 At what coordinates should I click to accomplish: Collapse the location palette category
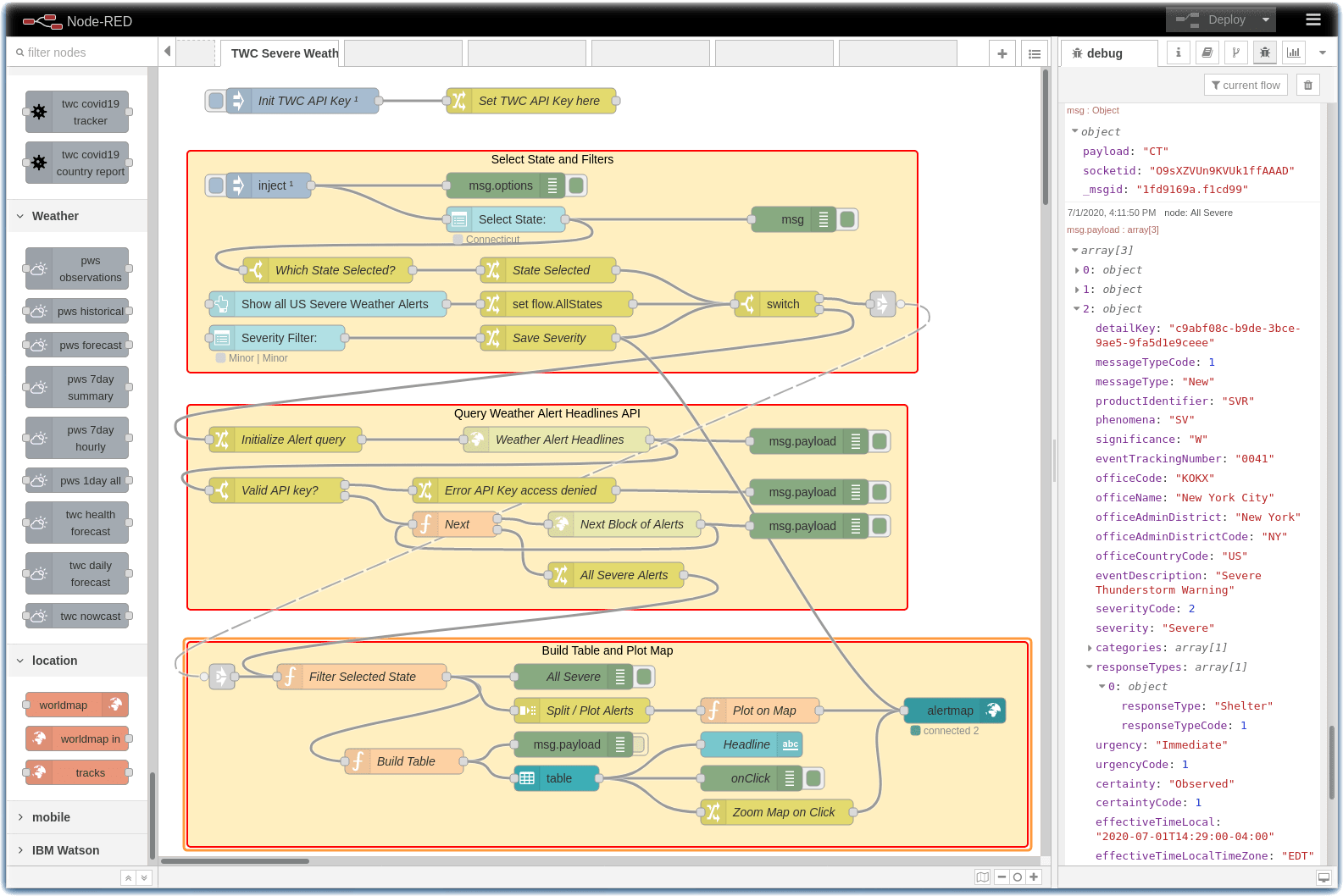(x=77, y=661)
